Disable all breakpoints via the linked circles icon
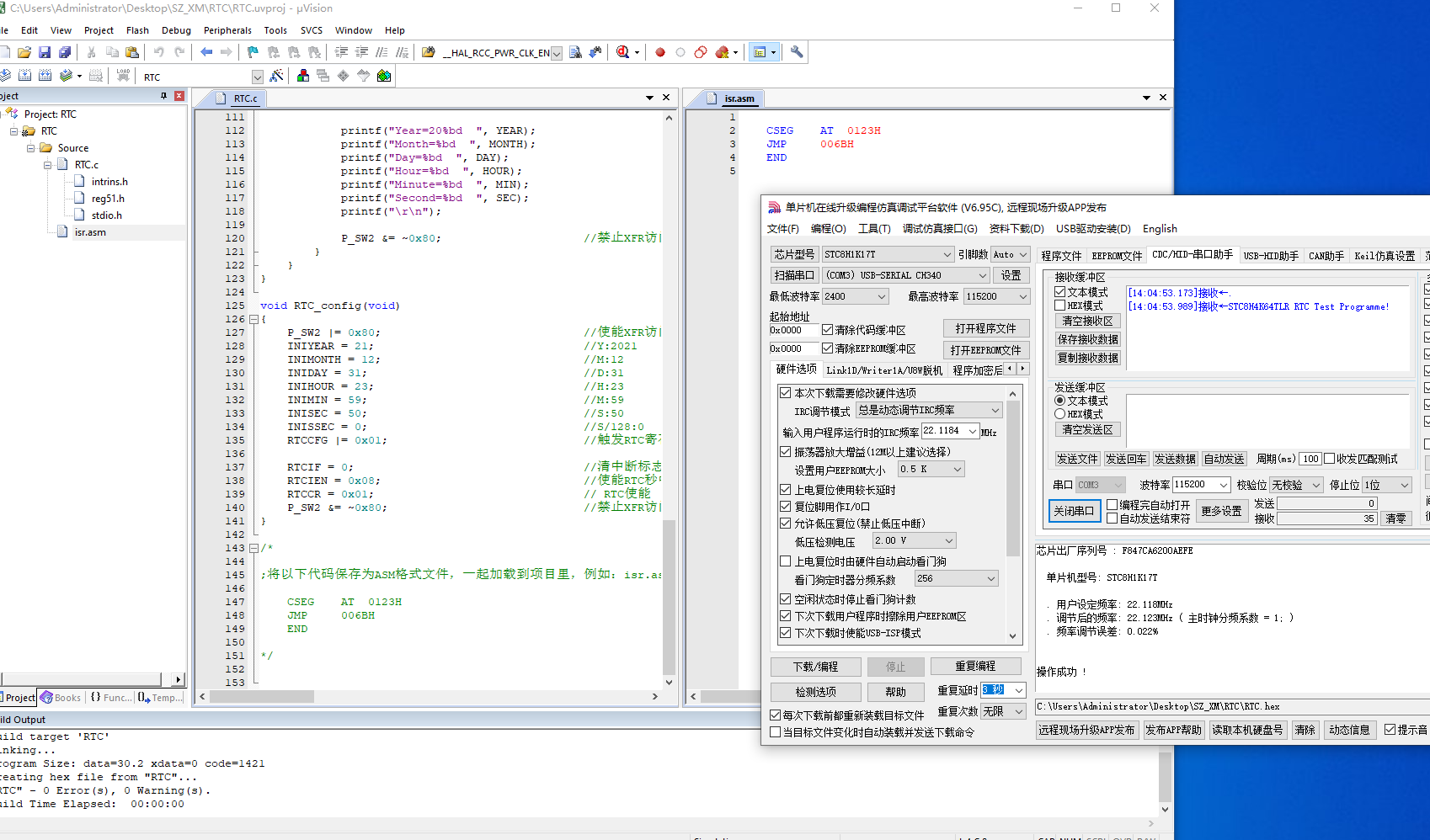Screen dimensions: 1430x840 701,52
